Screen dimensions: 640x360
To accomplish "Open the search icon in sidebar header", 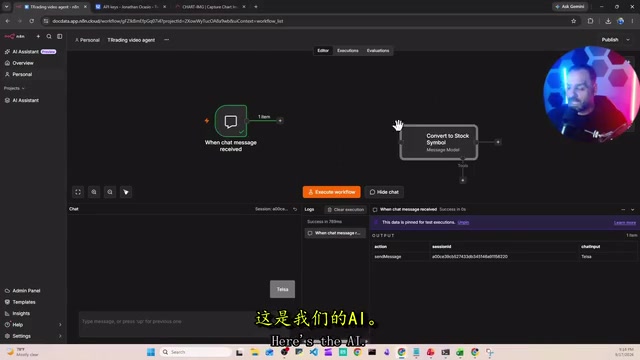I will [49, 36].
